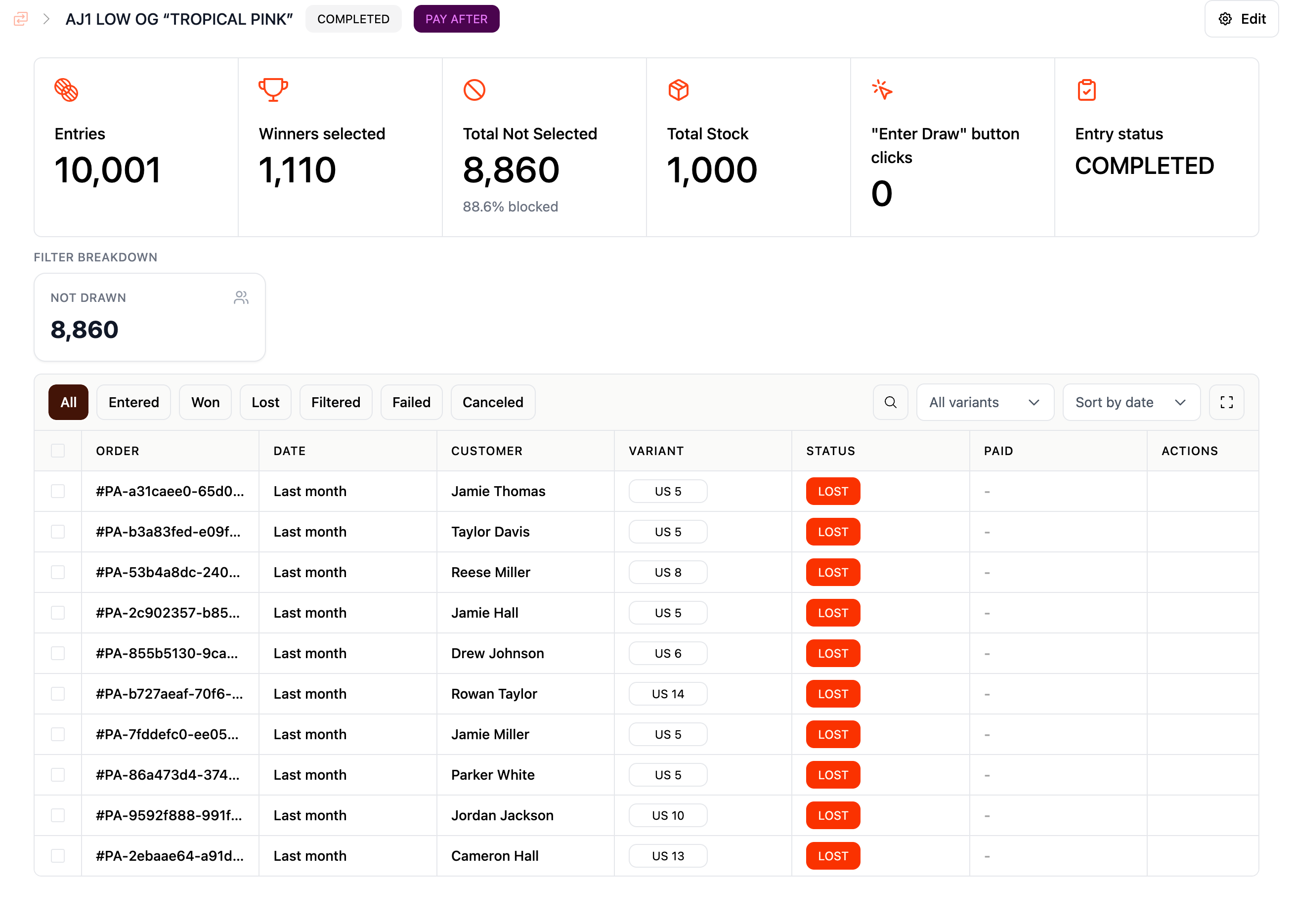Open order #PA-9592f888-991f...
This screenshot has width=1293, height=924.
coord(169,815)
